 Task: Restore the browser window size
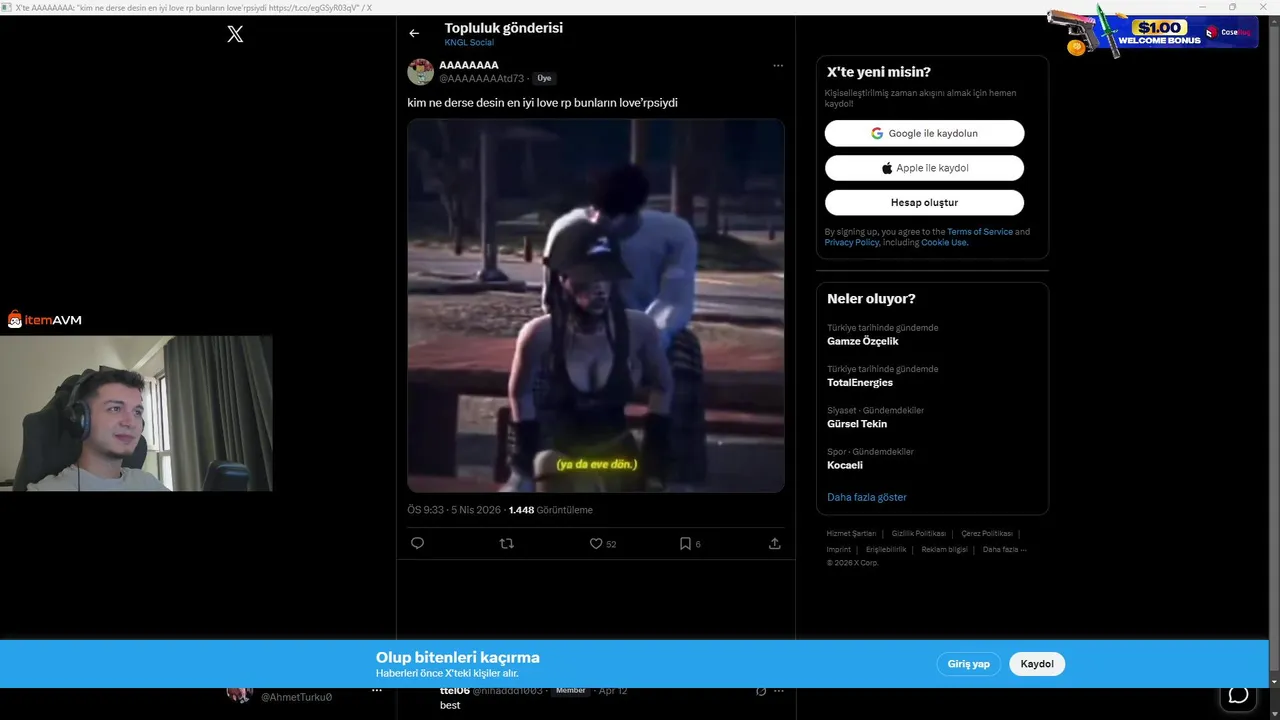pyautogui.click(x=1232, y=7)
